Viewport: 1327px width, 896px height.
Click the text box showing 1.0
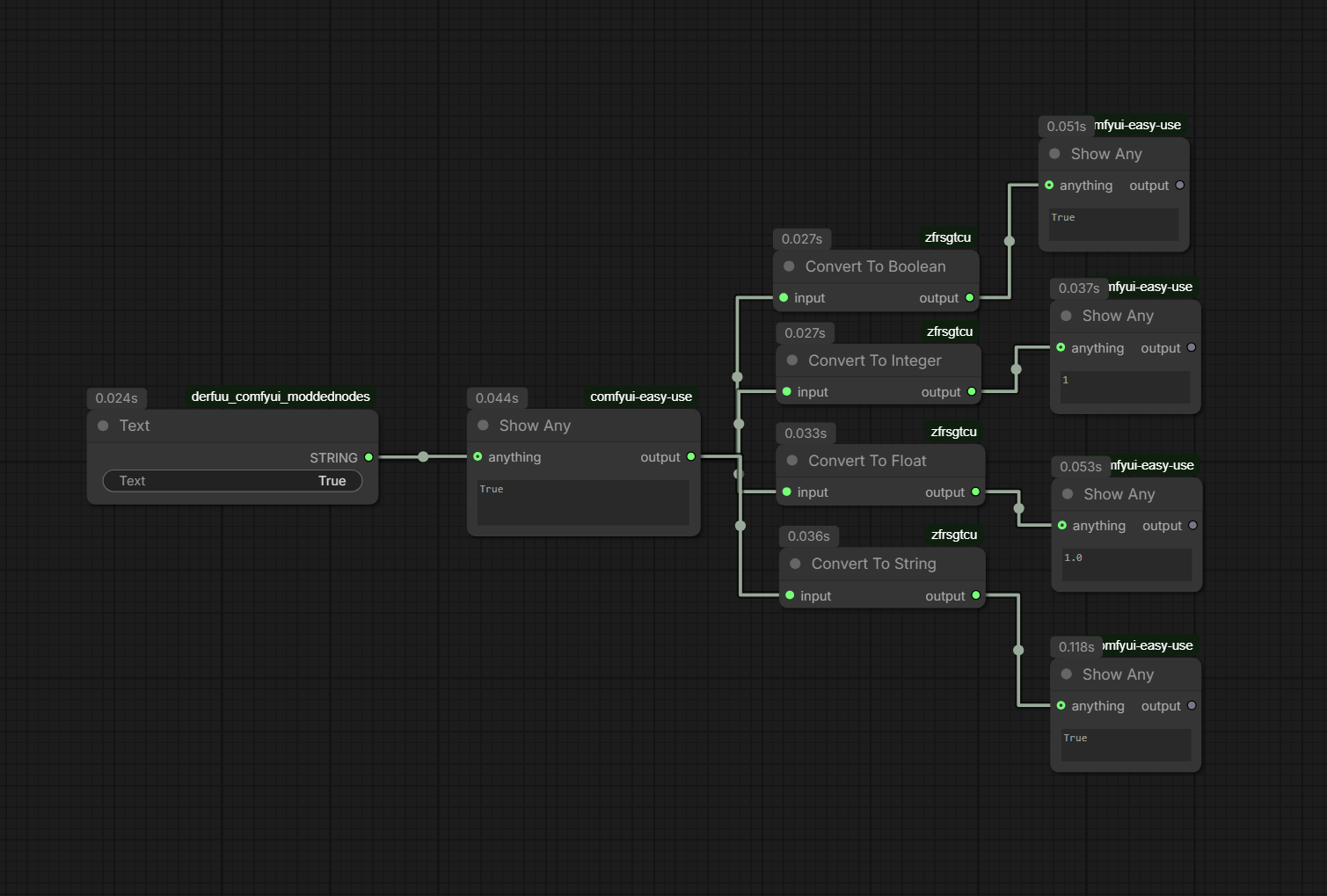(1126, 565)
